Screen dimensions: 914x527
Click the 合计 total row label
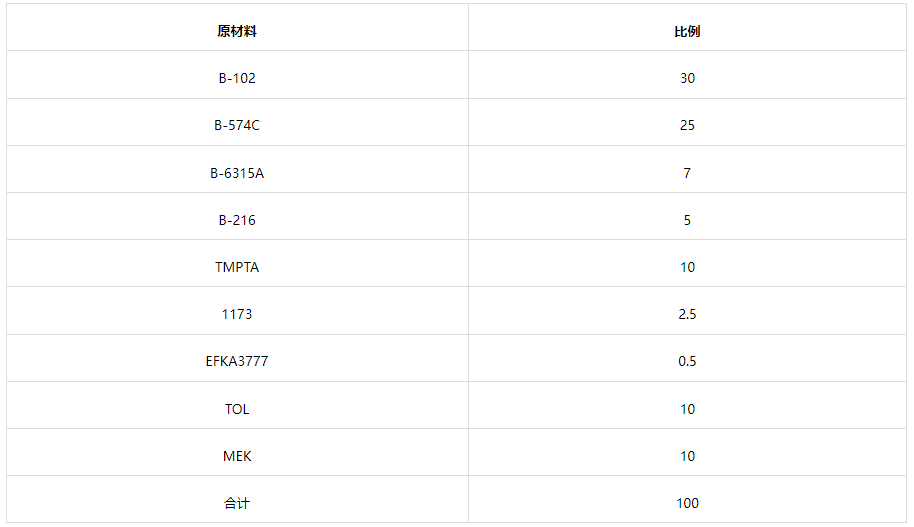pos(237,503)
